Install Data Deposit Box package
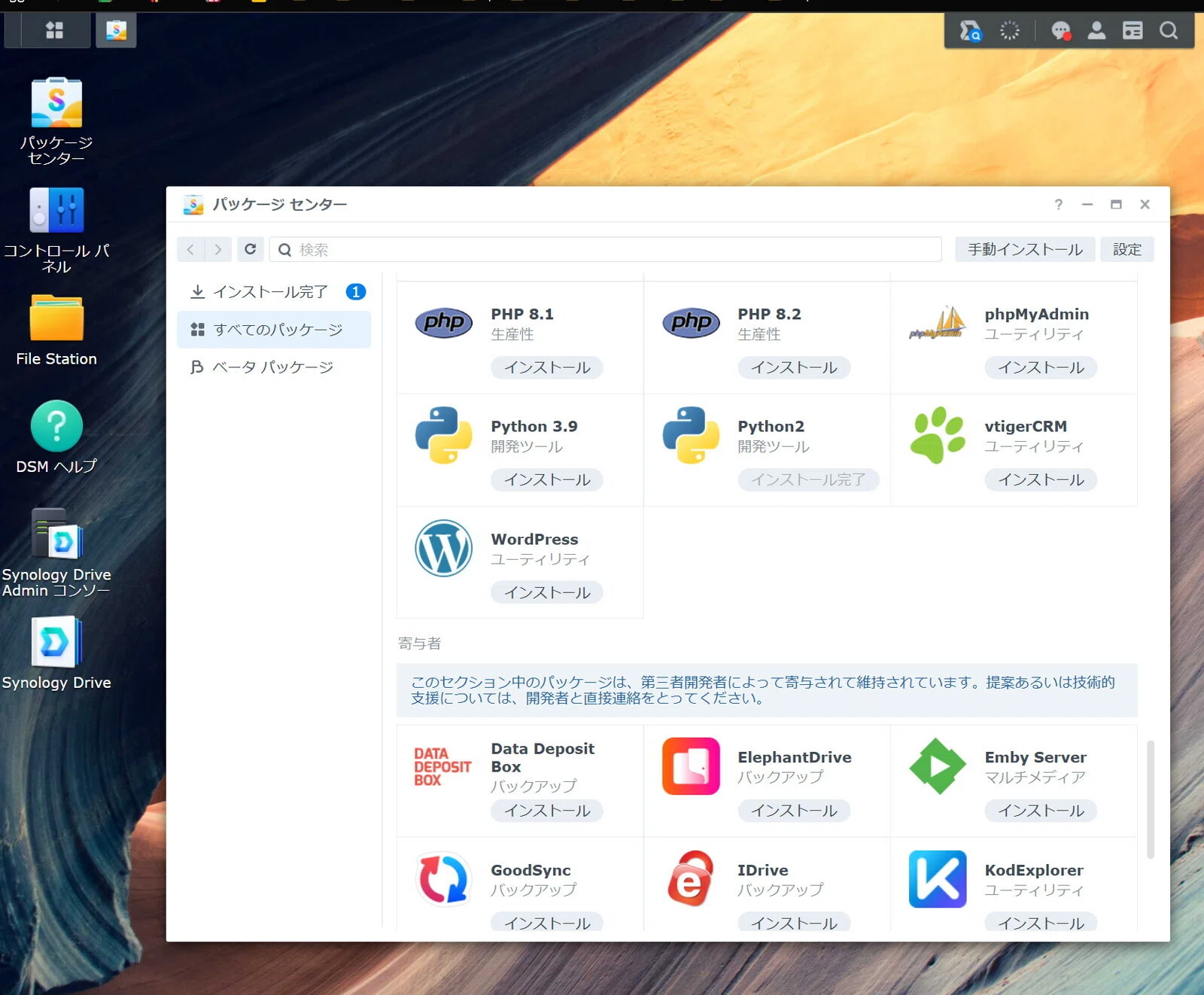This screenshot has height=995, width=1204. coord(547,811)
